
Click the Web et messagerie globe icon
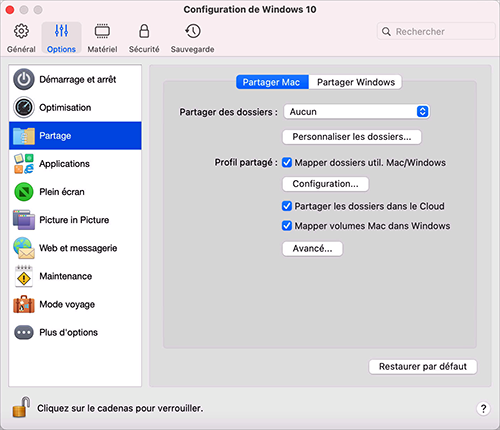coord(24,248)
